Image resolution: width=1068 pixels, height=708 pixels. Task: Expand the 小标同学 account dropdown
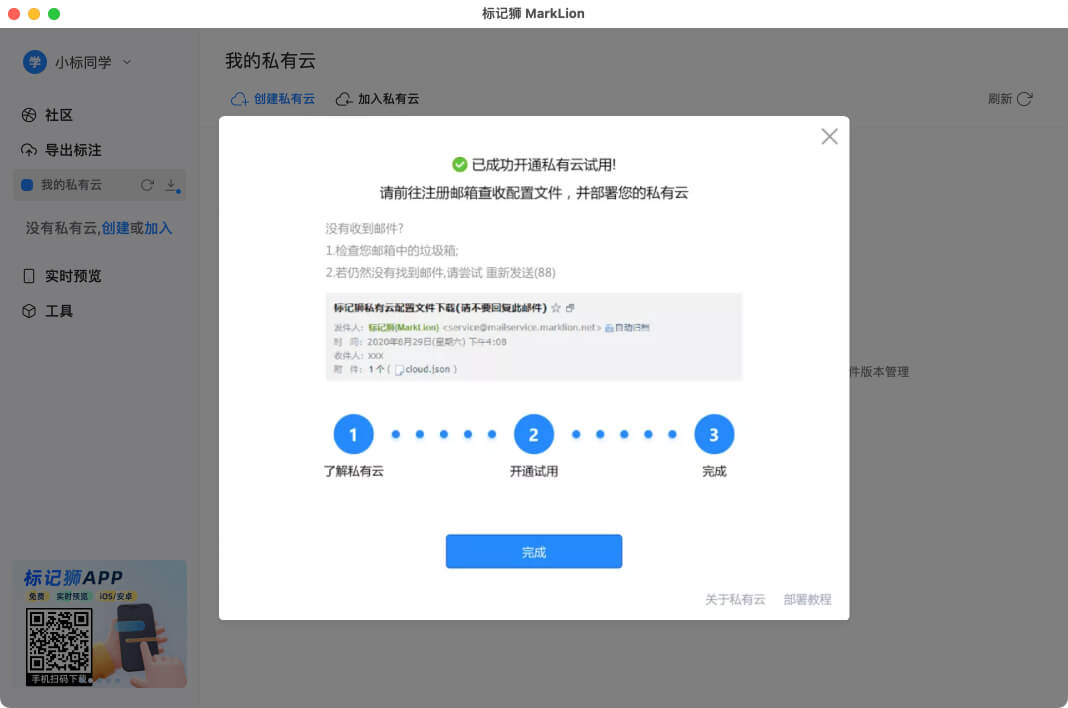click(x=126, y=61)
